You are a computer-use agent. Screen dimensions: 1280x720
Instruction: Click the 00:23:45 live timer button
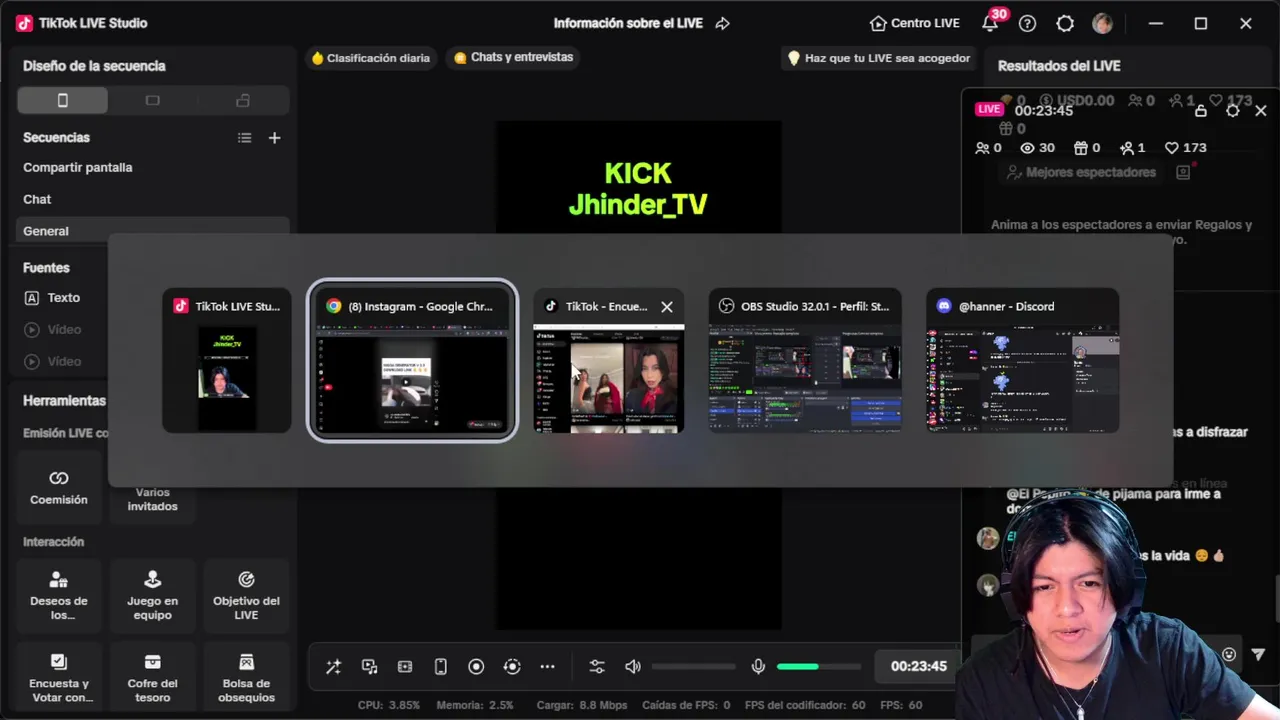coord(918,666)
